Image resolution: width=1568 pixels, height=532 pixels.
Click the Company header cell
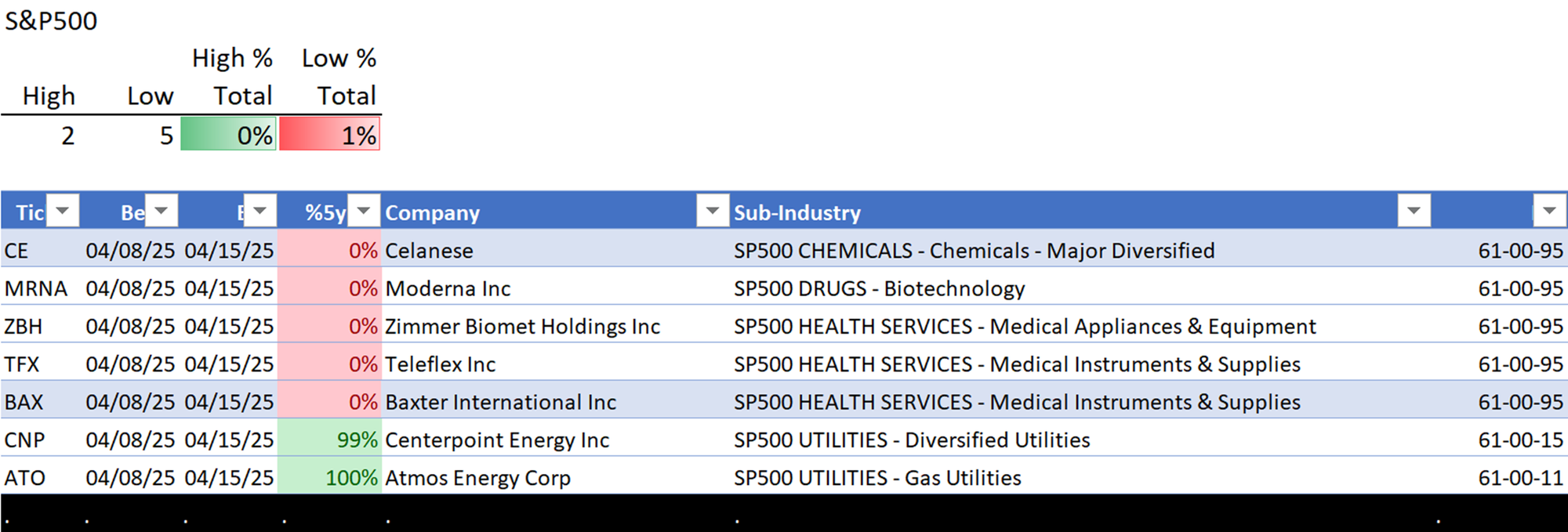pos(556,212)
